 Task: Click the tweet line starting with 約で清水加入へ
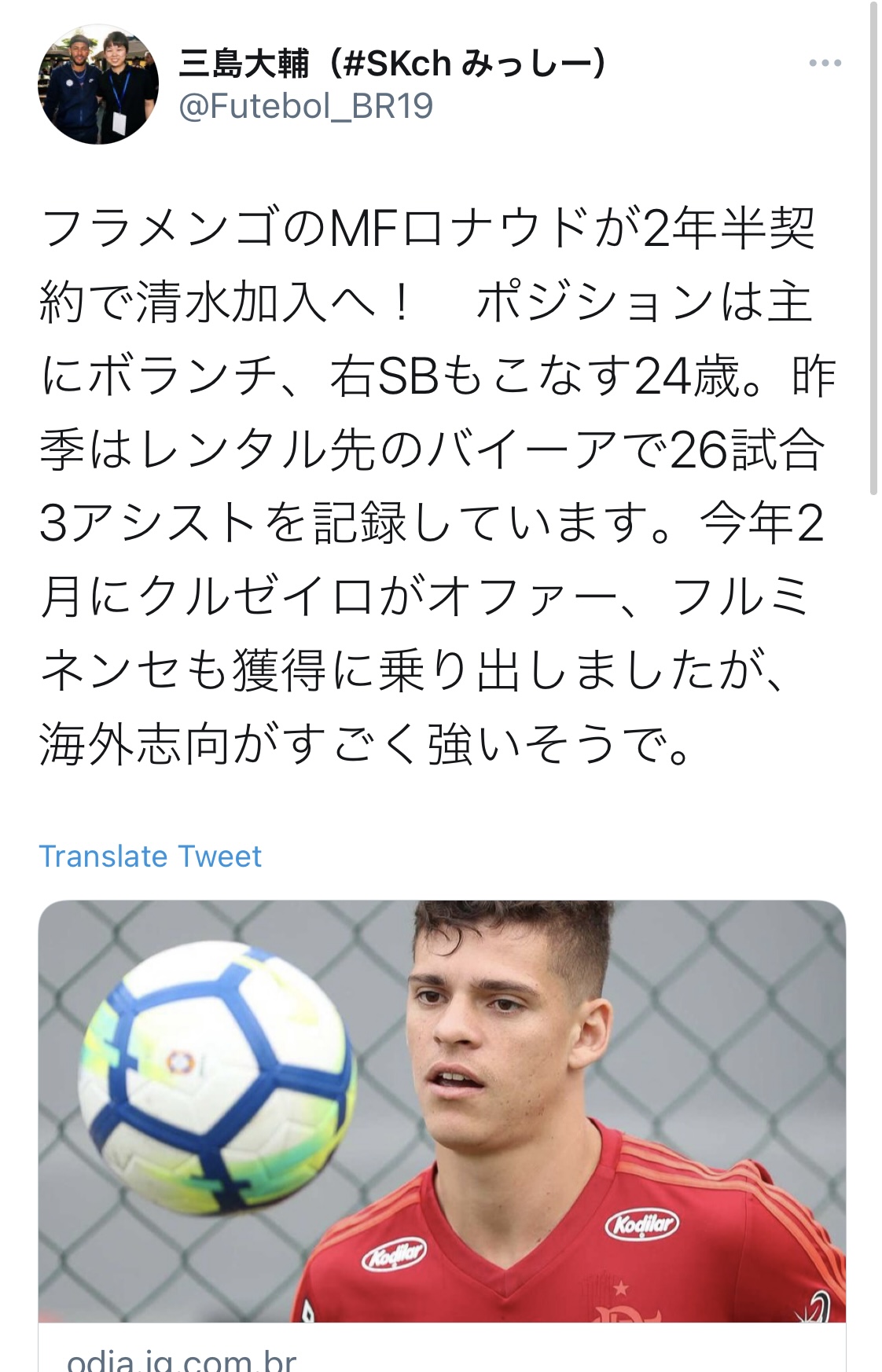point(424,303)
